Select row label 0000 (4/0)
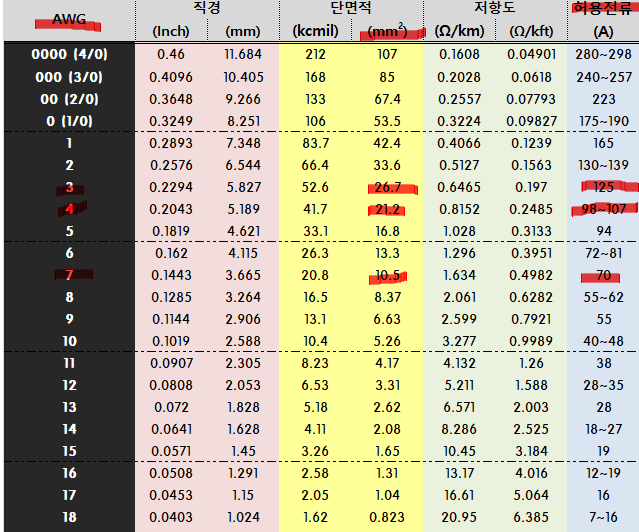The width and height of the screenshot is (639, 532). click(x=69, y=54)
